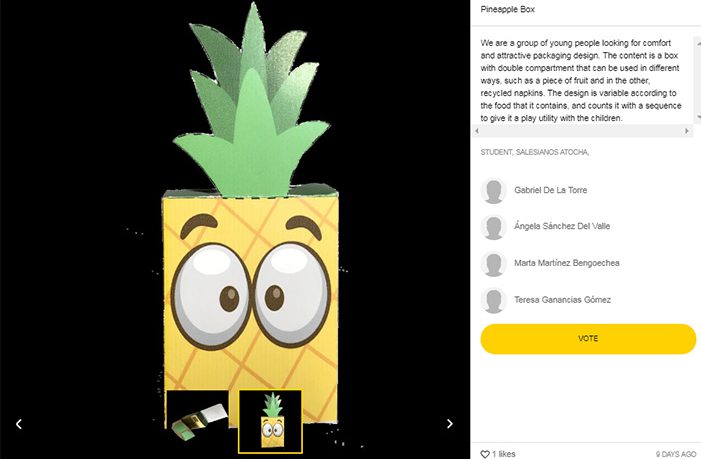Open Gabriel De La Torre profile link

click(550, 190)
